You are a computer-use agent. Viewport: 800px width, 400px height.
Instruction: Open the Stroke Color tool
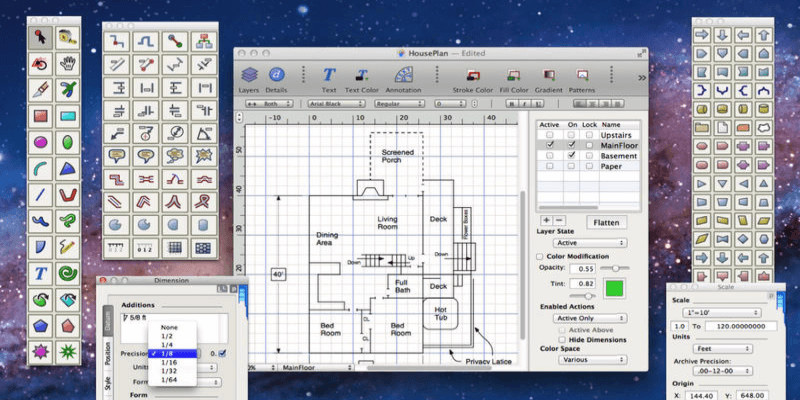(473, 80)
